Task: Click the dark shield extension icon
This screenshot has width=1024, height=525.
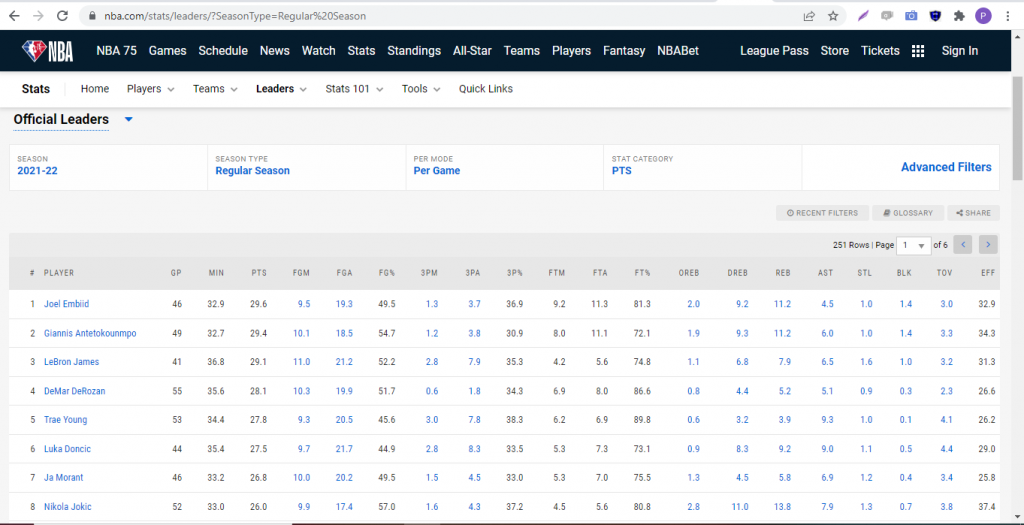Action: 935,16
